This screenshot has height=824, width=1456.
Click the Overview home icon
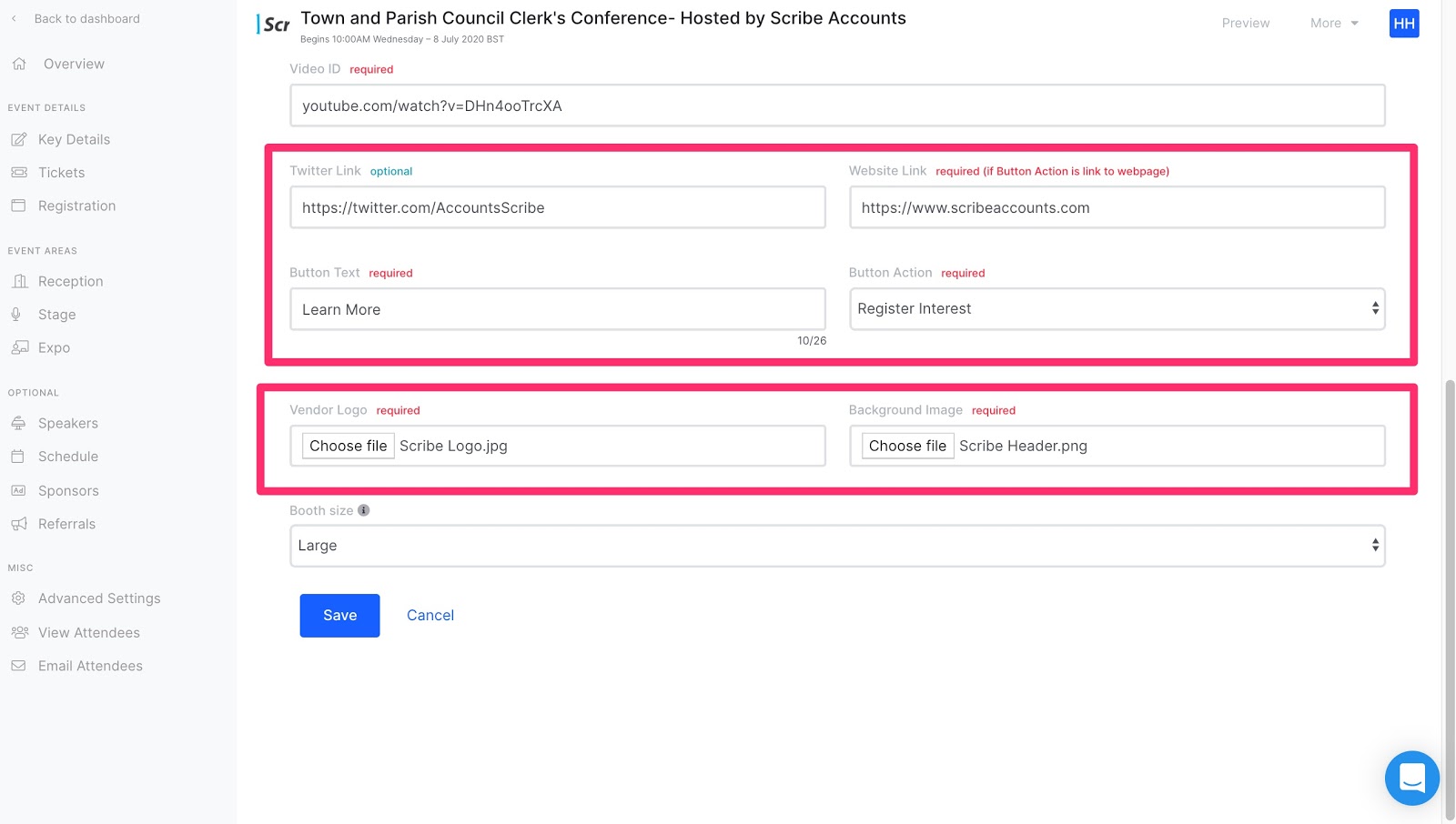[x=19, y=64]
